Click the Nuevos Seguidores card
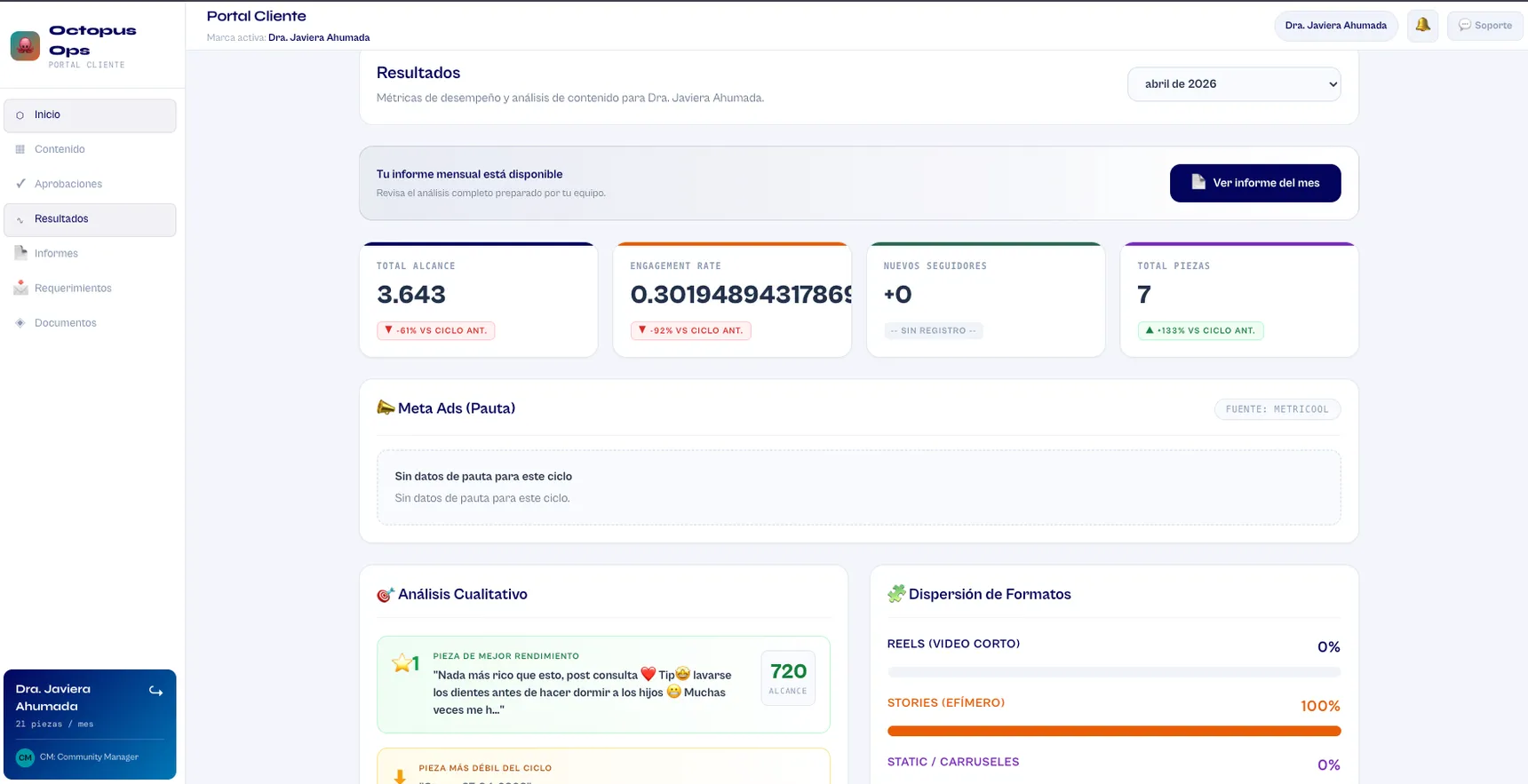This screenshot has width=1528, height=784. (985, 300)
